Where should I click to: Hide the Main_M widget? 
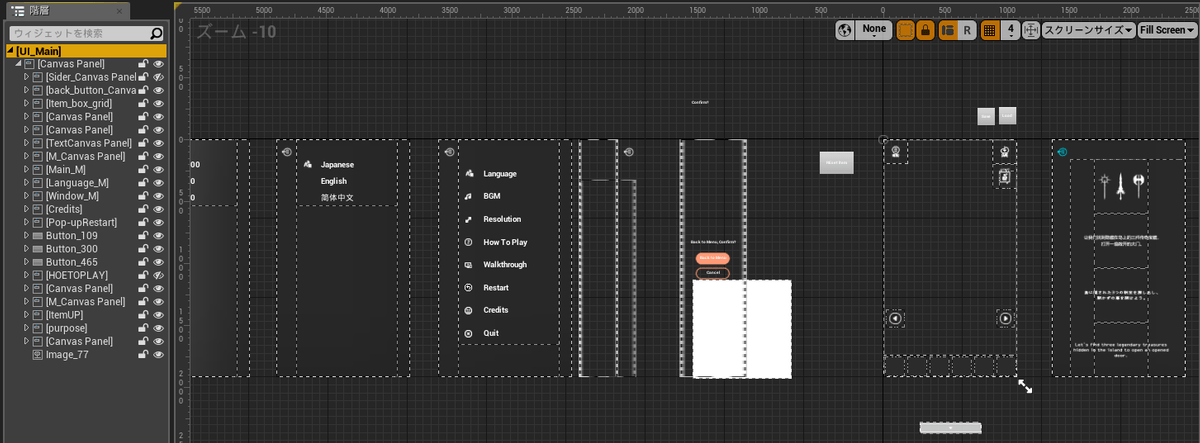158,169
